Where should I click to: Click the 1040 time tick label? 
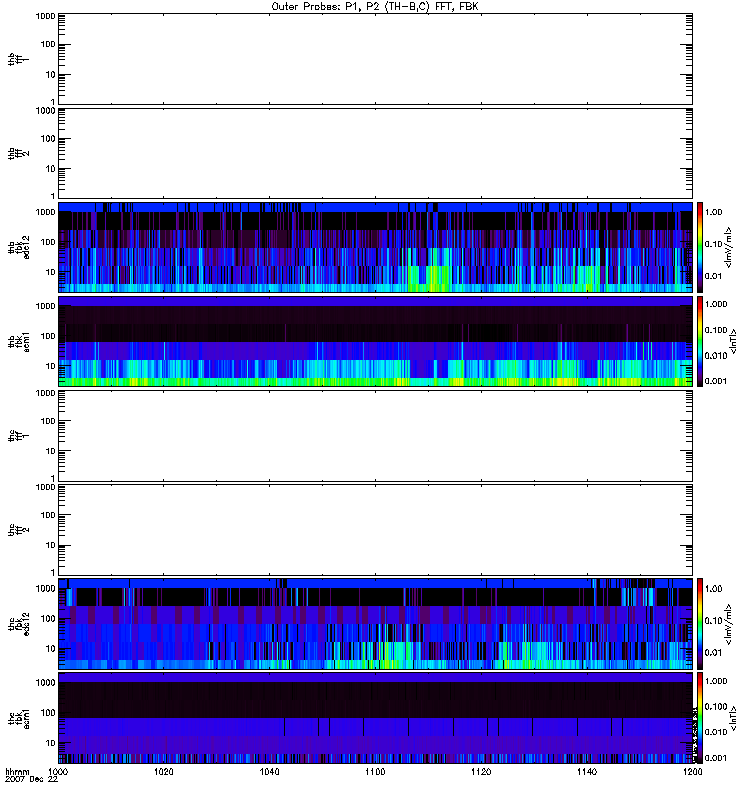[x=270, y=773]
